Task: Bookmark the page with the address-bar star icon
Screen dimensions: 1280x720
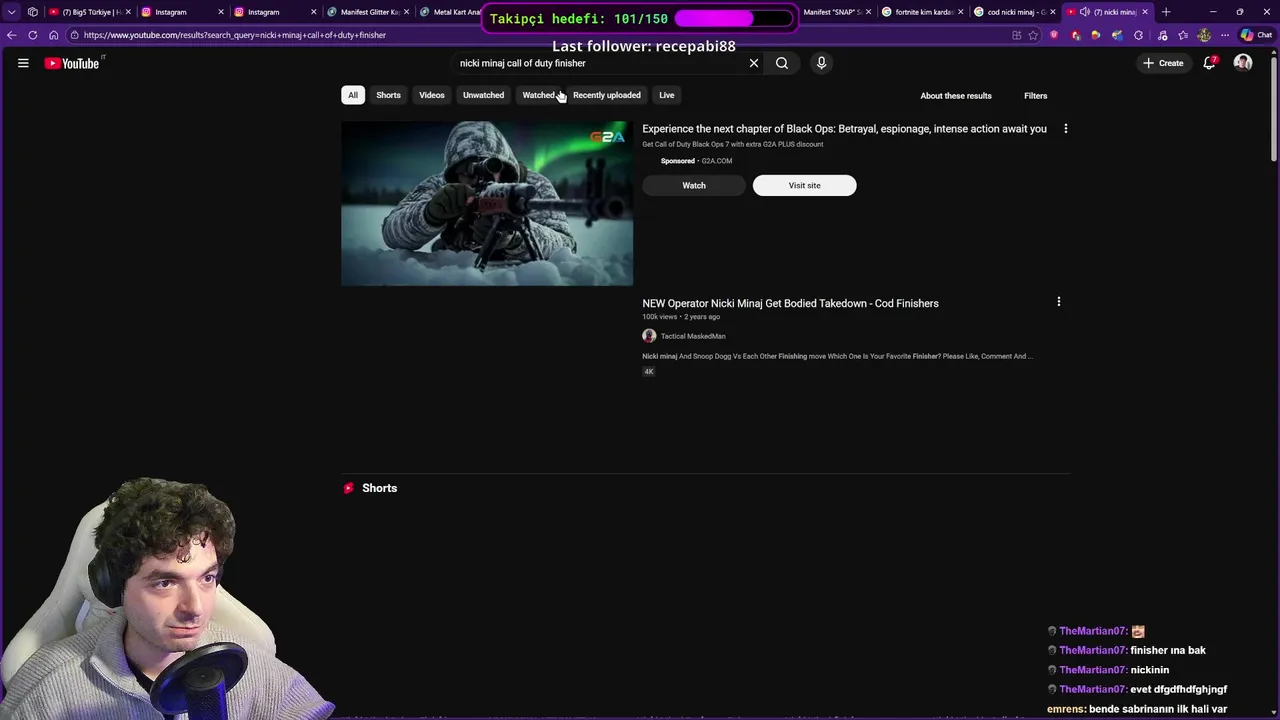Action: tap(1033, 35)
